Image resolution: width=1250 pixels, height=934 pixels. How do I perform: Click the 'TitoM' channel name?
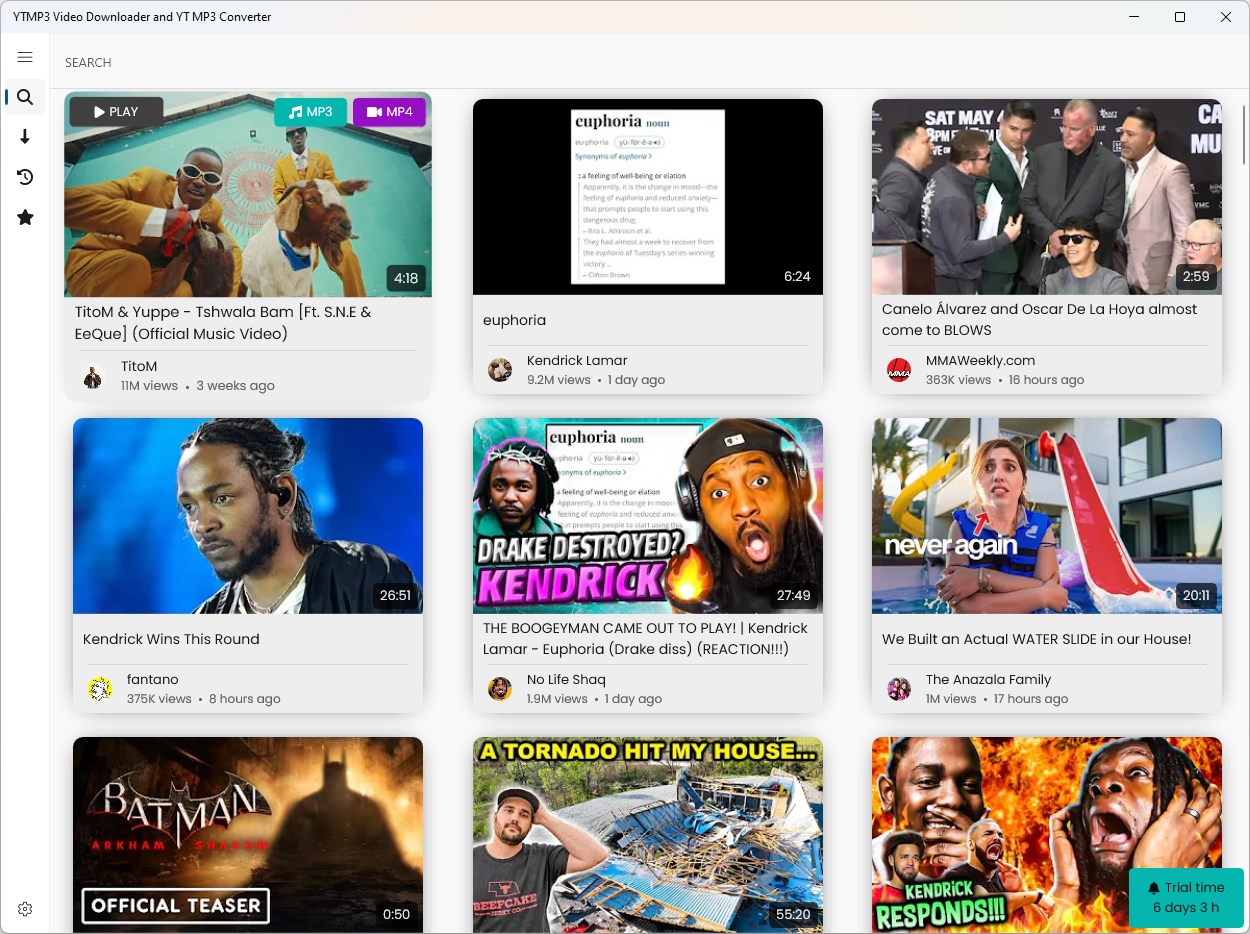[139, 366]
